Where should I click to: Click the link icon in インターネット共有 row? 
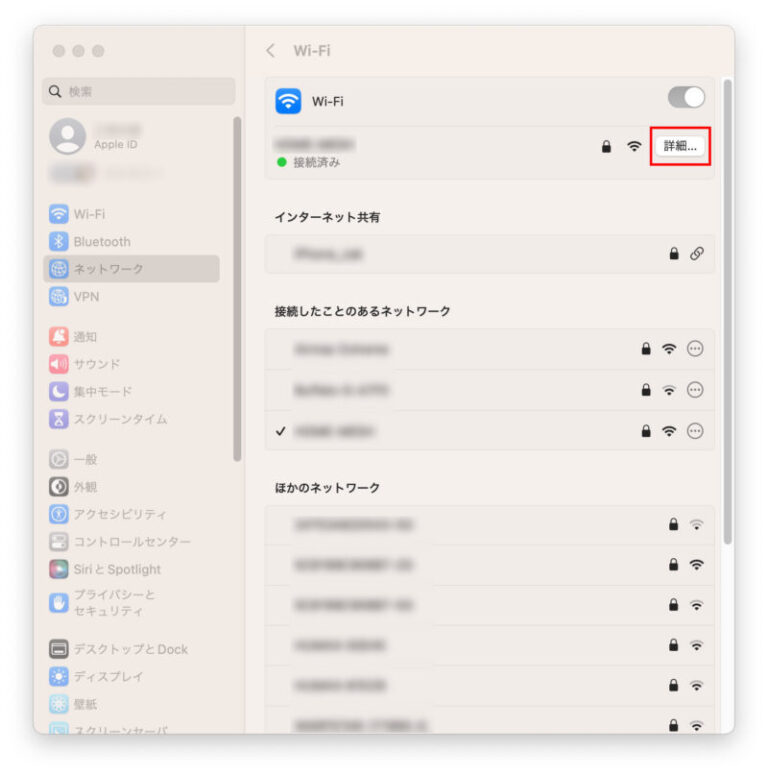[x=696, y=254]
